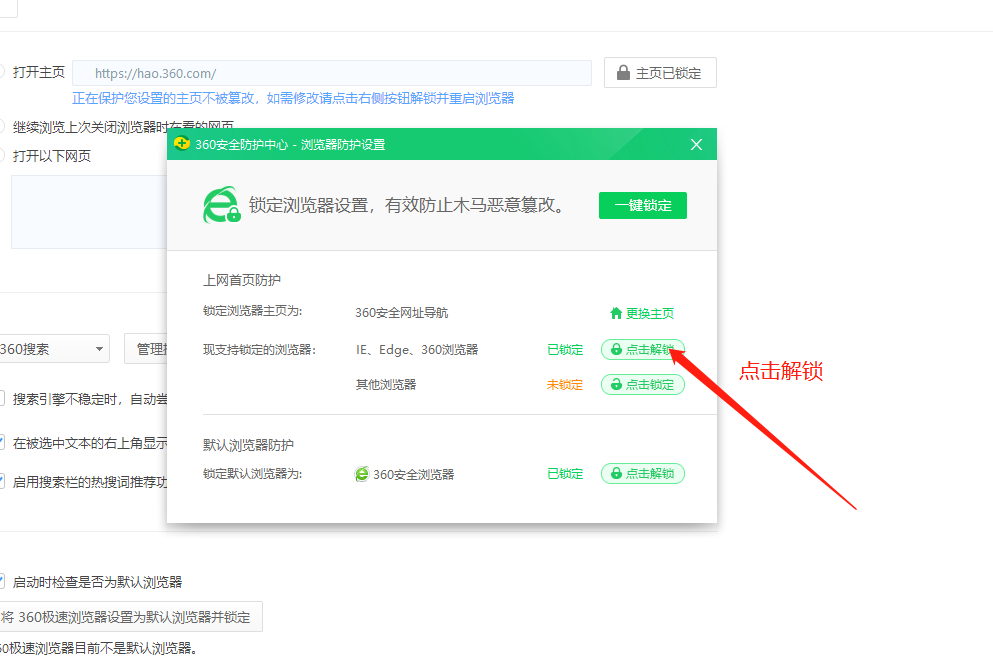Viewport: 993px width, 663px height.
Task: Click the house icon beside 更换主页
Action: 616,313
